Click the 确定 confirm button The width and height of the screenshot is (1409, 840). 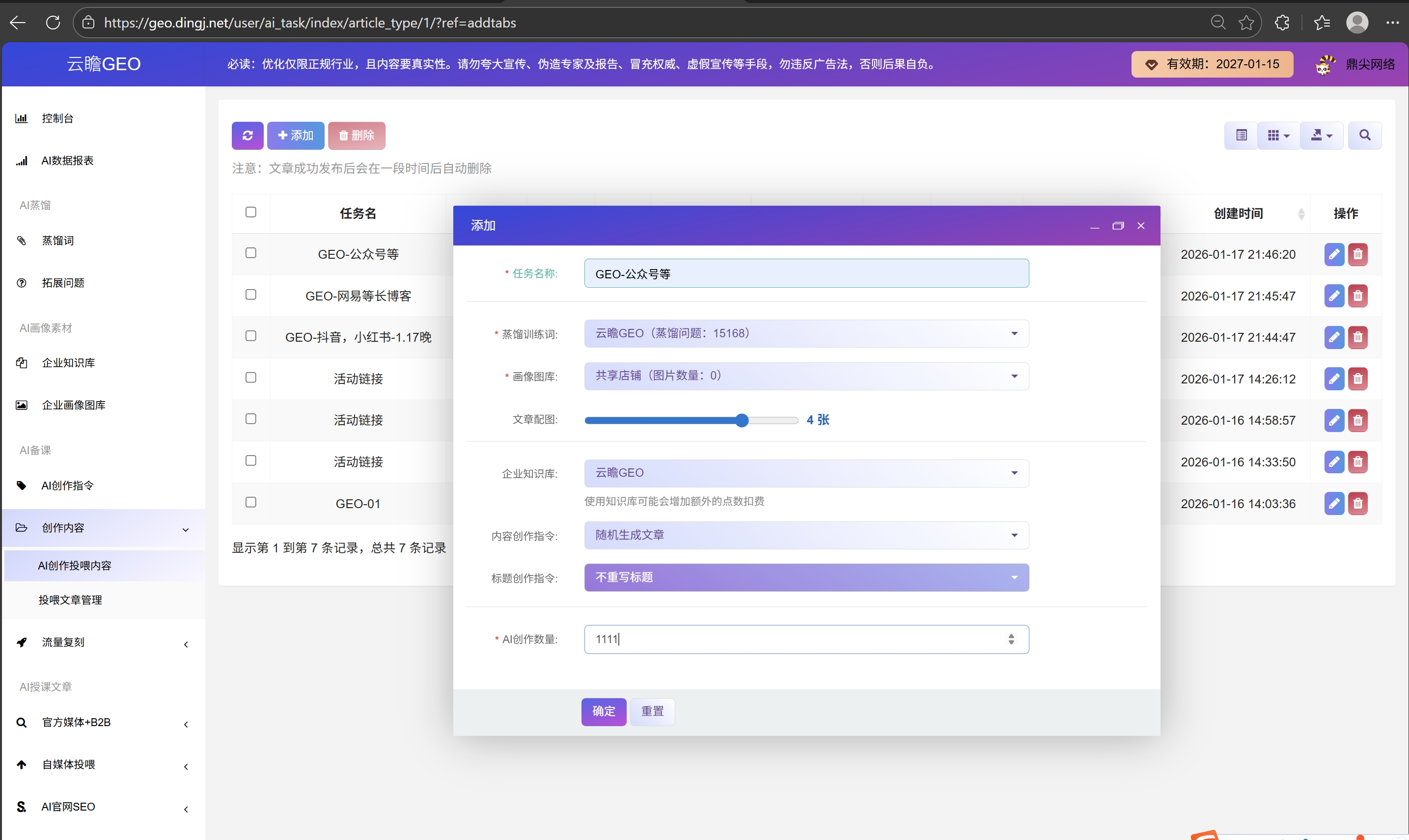point(604,711)
